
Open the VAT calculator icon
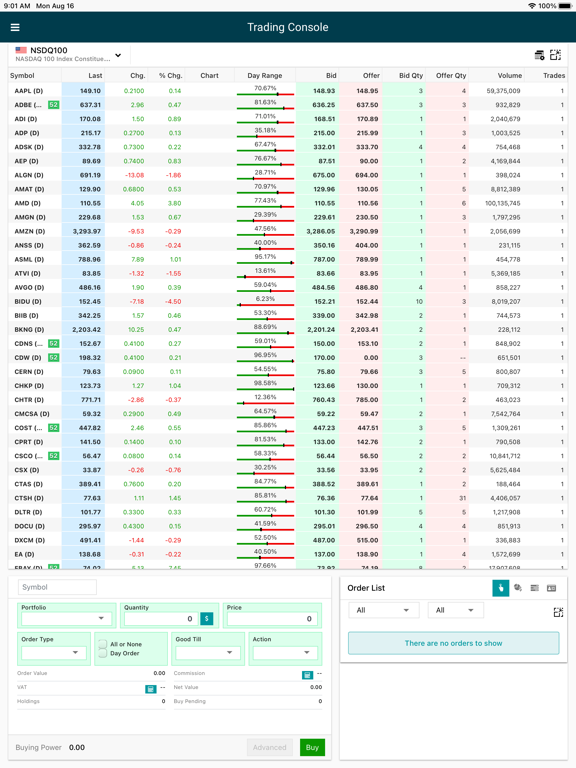coord(151,689)
